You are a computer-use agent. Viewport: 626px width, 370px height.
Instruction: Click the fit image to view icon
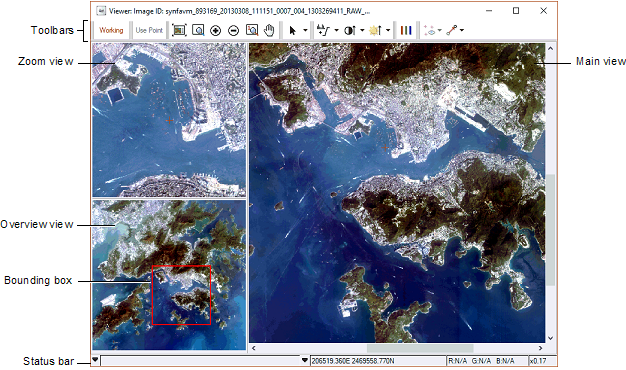tap(179, 30)
